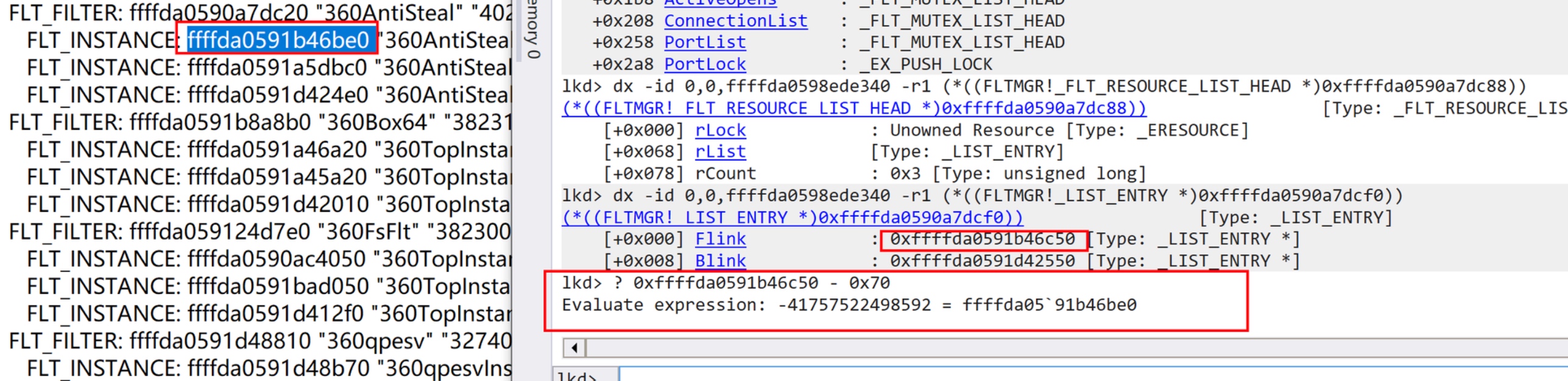Follow the Blink pointer link
The height and width of the screenshot is (381, 1568).
pos(720,261)
